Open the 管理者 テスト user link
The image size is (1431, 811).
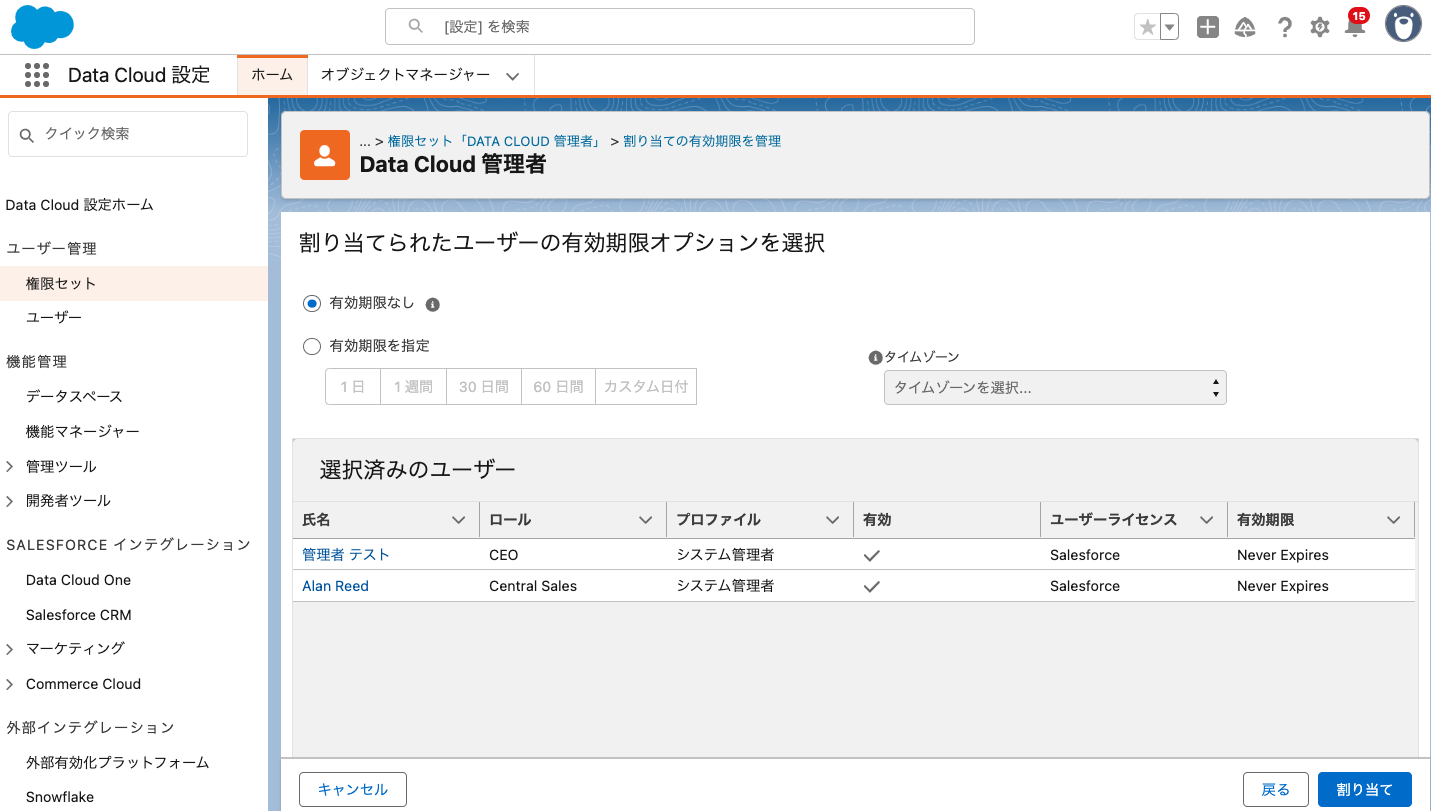(x=346, y=555)
